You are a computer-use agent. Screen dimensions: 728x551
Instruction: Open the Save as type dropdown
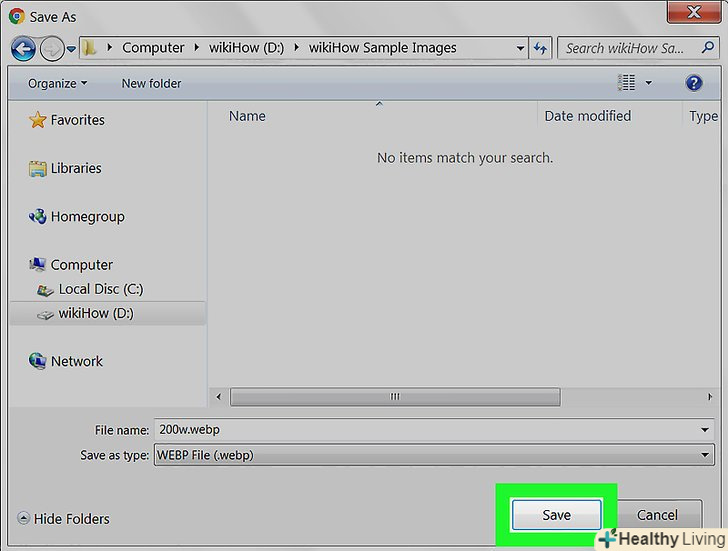point(434,455)
